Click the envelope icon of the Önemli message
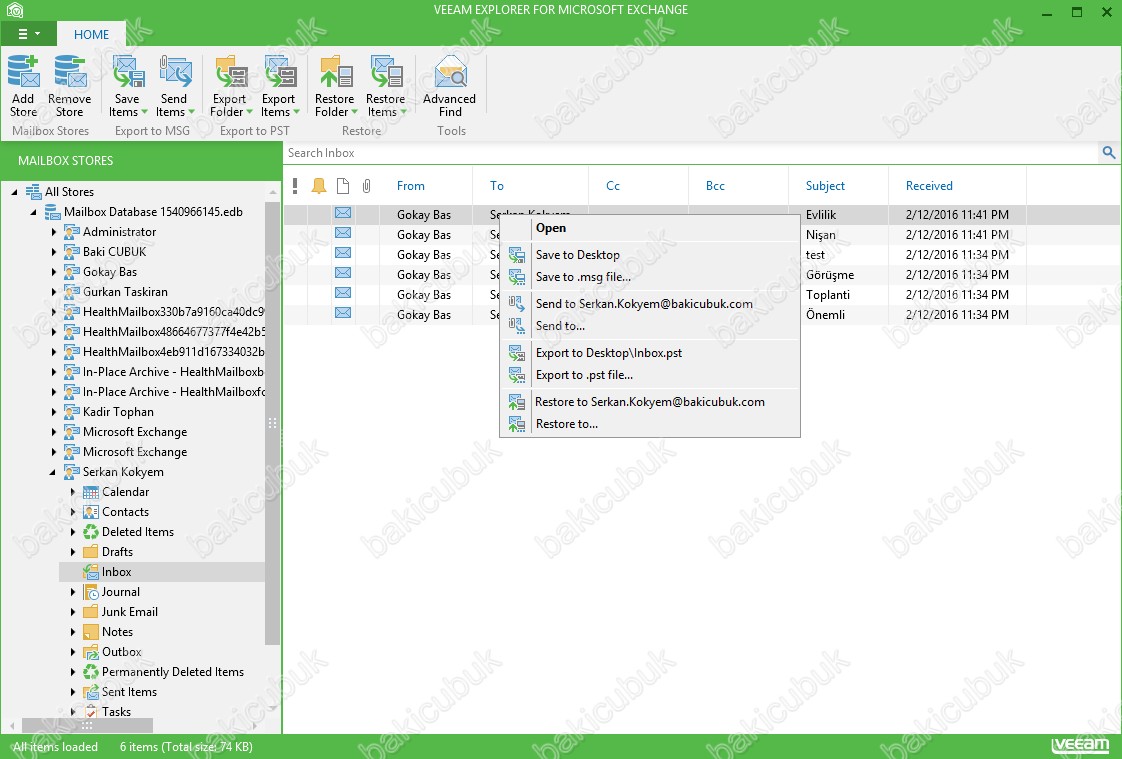Image resolution: width=1122 pixels, height=759 pixels. point(343,313)
